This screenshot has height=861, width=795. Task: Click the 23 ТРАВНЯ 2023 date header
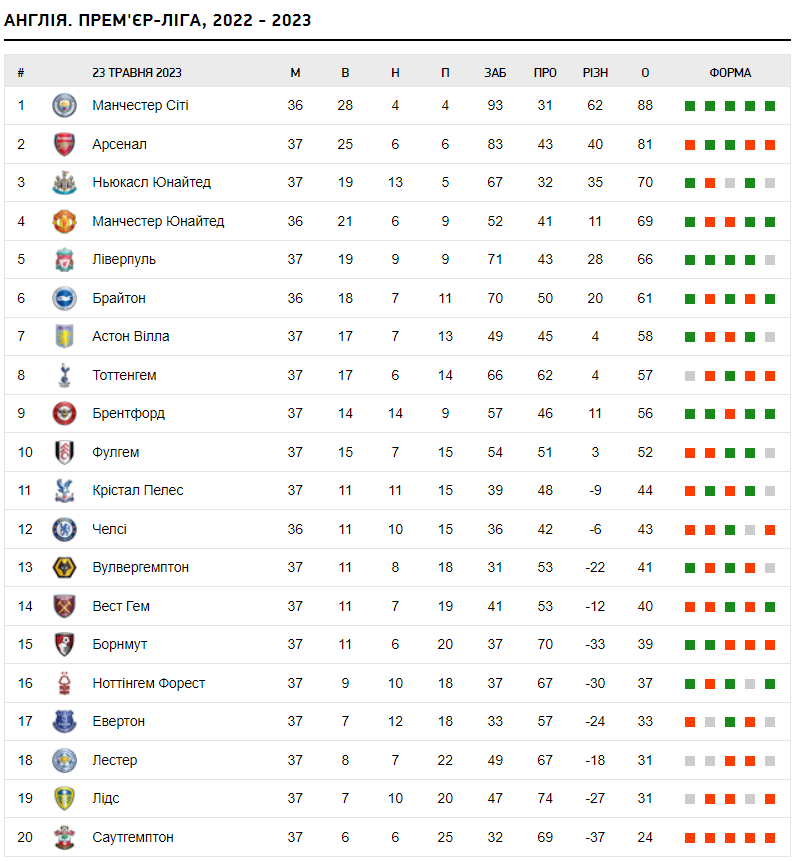click(137, 72)
